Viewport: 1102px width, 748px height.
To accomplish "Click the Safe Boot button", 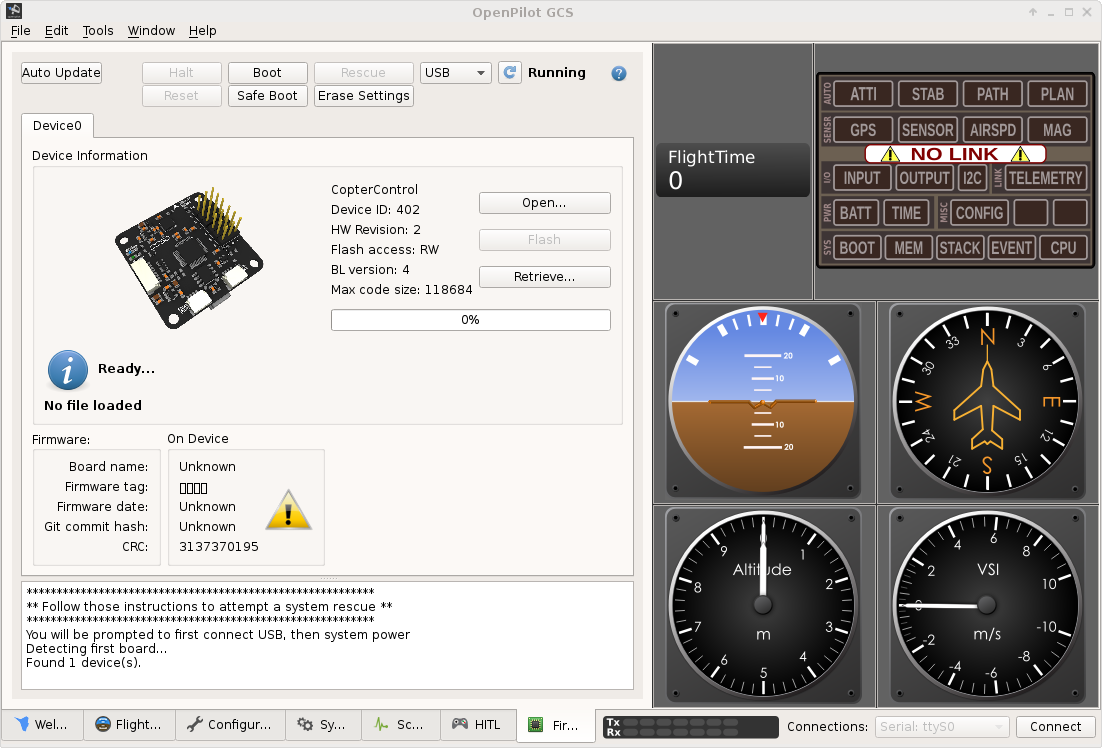I will 267,96.
